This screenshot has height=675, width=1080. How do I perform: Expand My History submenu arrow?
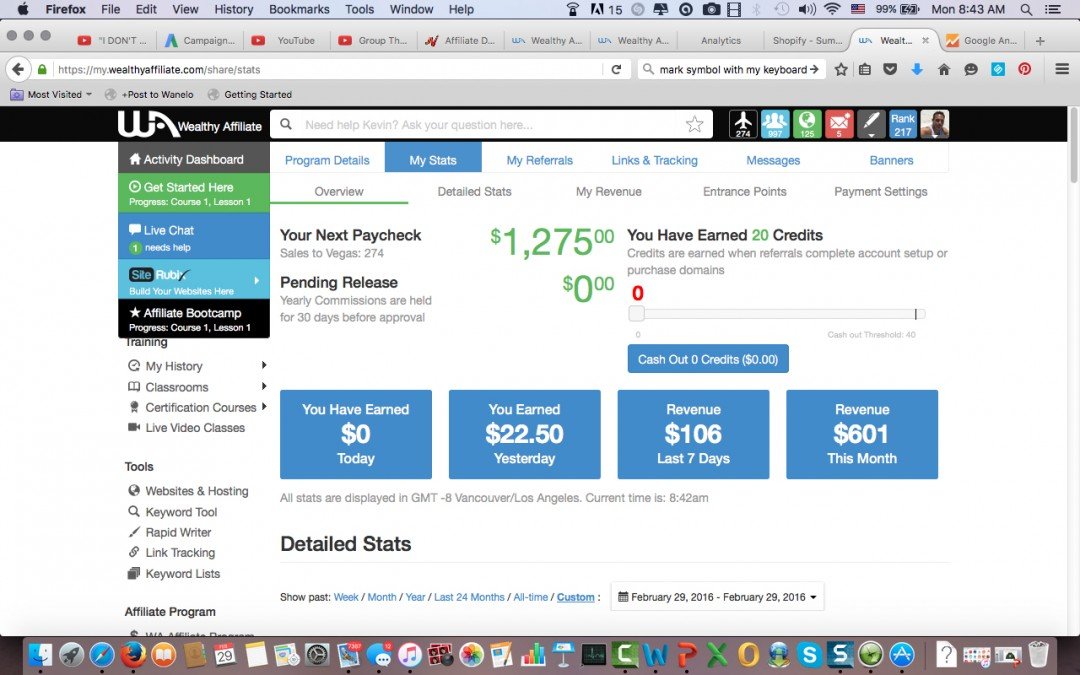[x=264, y=366]
